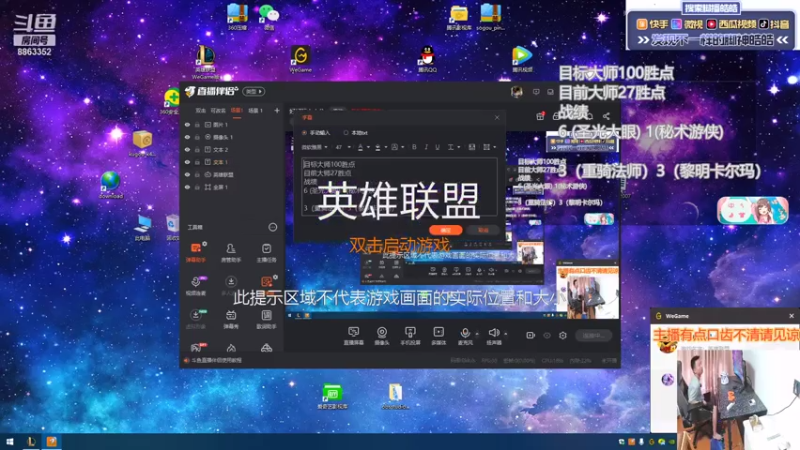Toggle preview eye icon in bottom bar
Viewport: 800px width, 450px height.
coord(547,335)
